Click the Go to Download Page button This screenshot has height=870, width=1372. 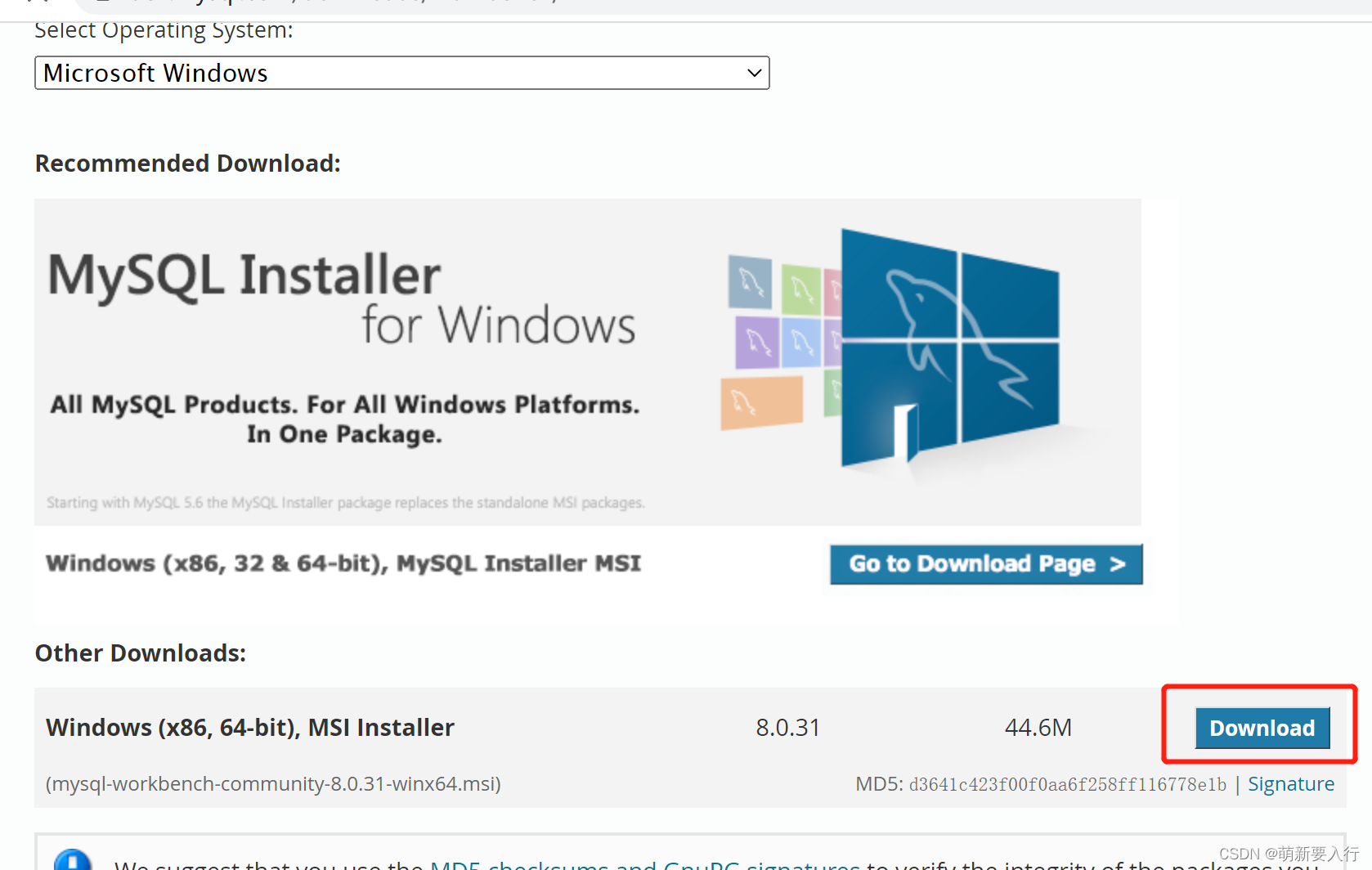point(986,564)
